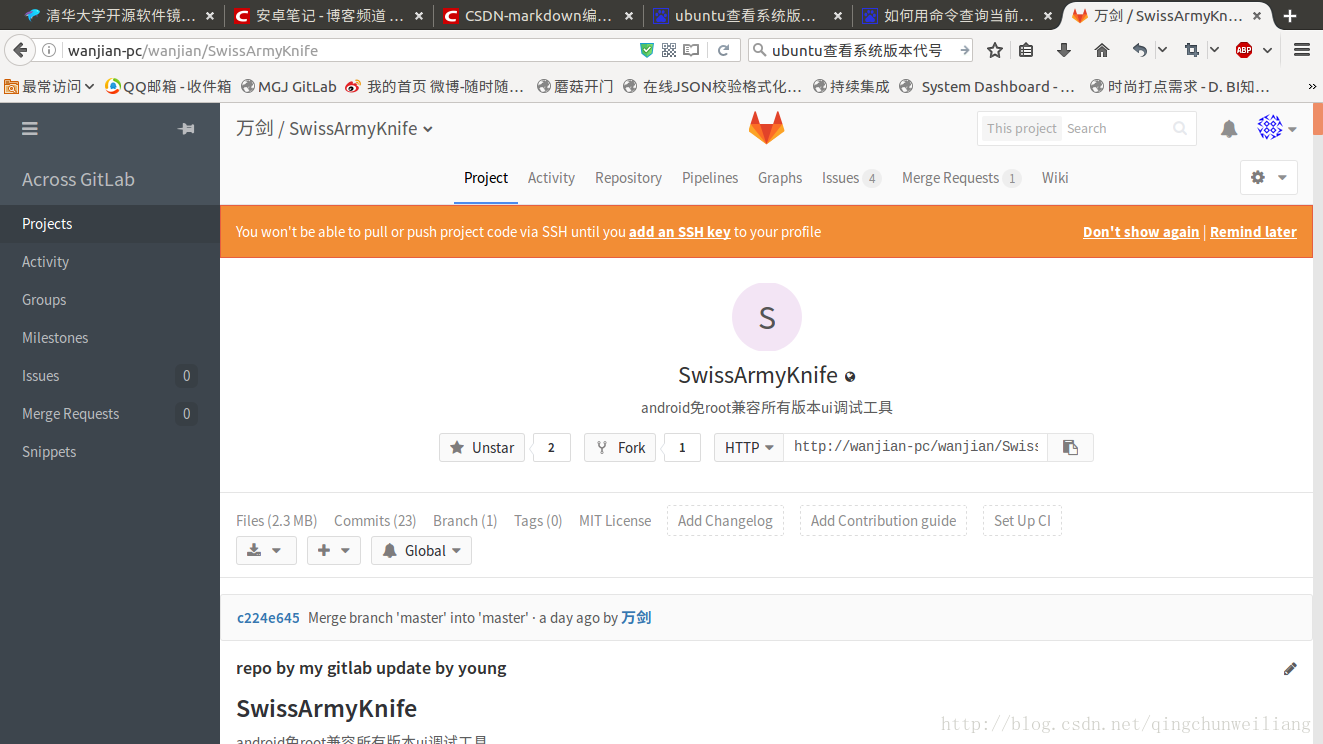
Task: Click the site info icon in address bar
Action: tap(48, 50)
